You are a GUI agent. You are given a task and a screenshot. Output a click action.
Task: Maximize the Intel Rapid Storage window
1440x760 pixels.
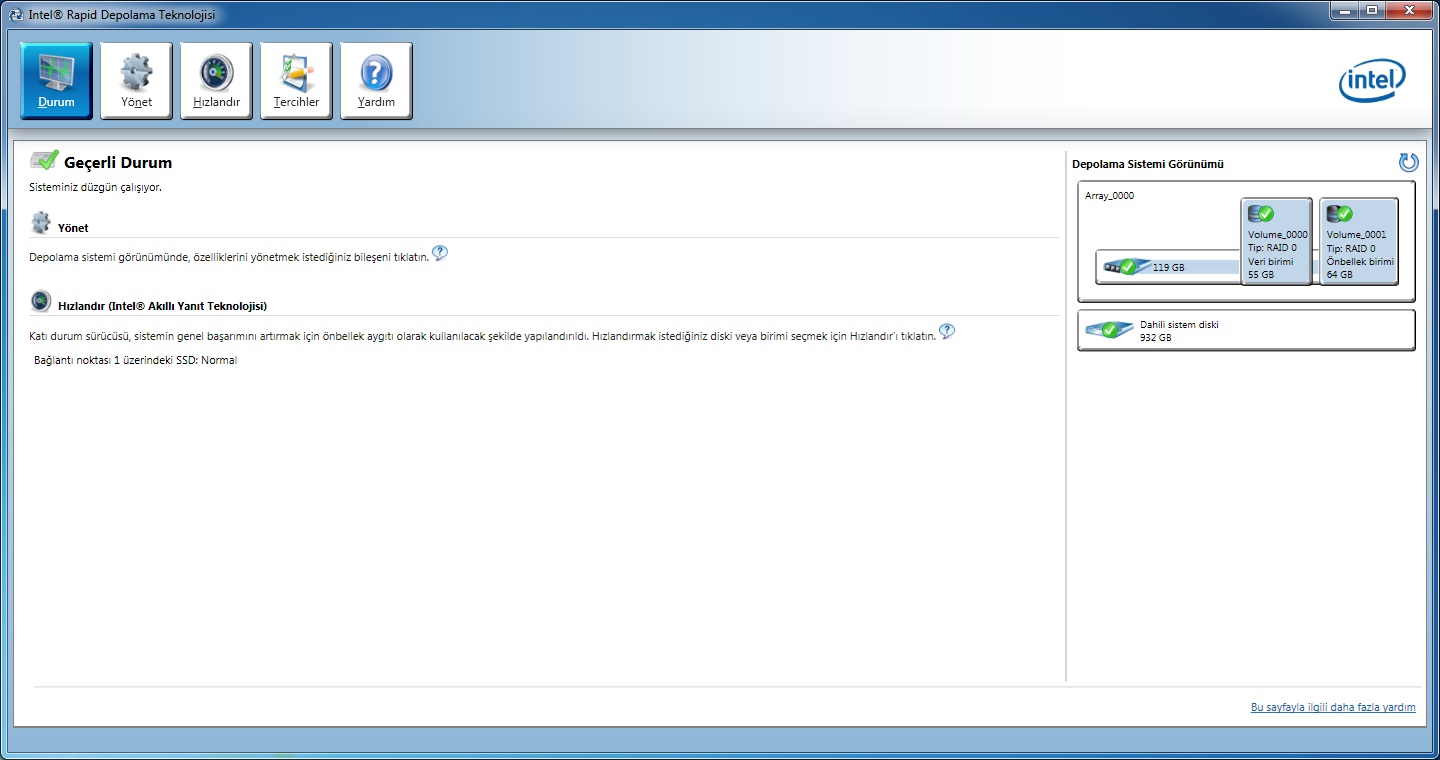click(x=1369, y=11)
